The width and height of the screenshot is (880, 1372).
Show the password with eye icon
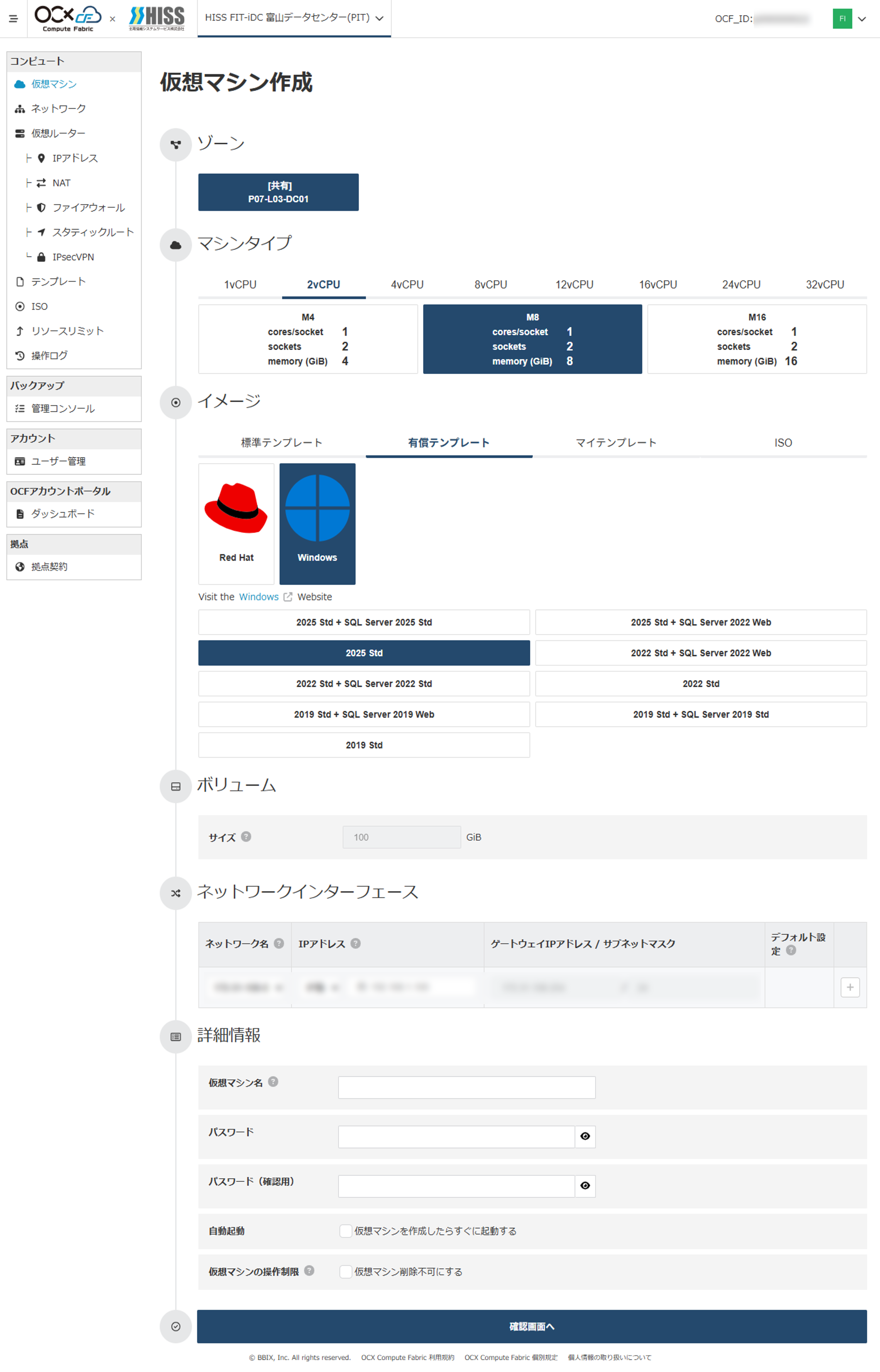[x=585, y=1137]
